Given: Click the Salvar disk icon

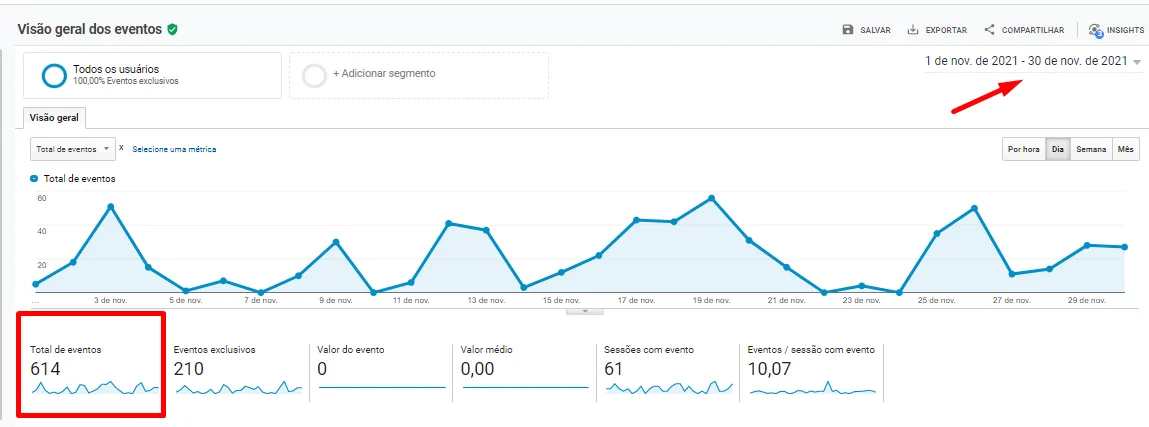Looking at the screenshot, I should pyautogui.click(x=848, y=30).
